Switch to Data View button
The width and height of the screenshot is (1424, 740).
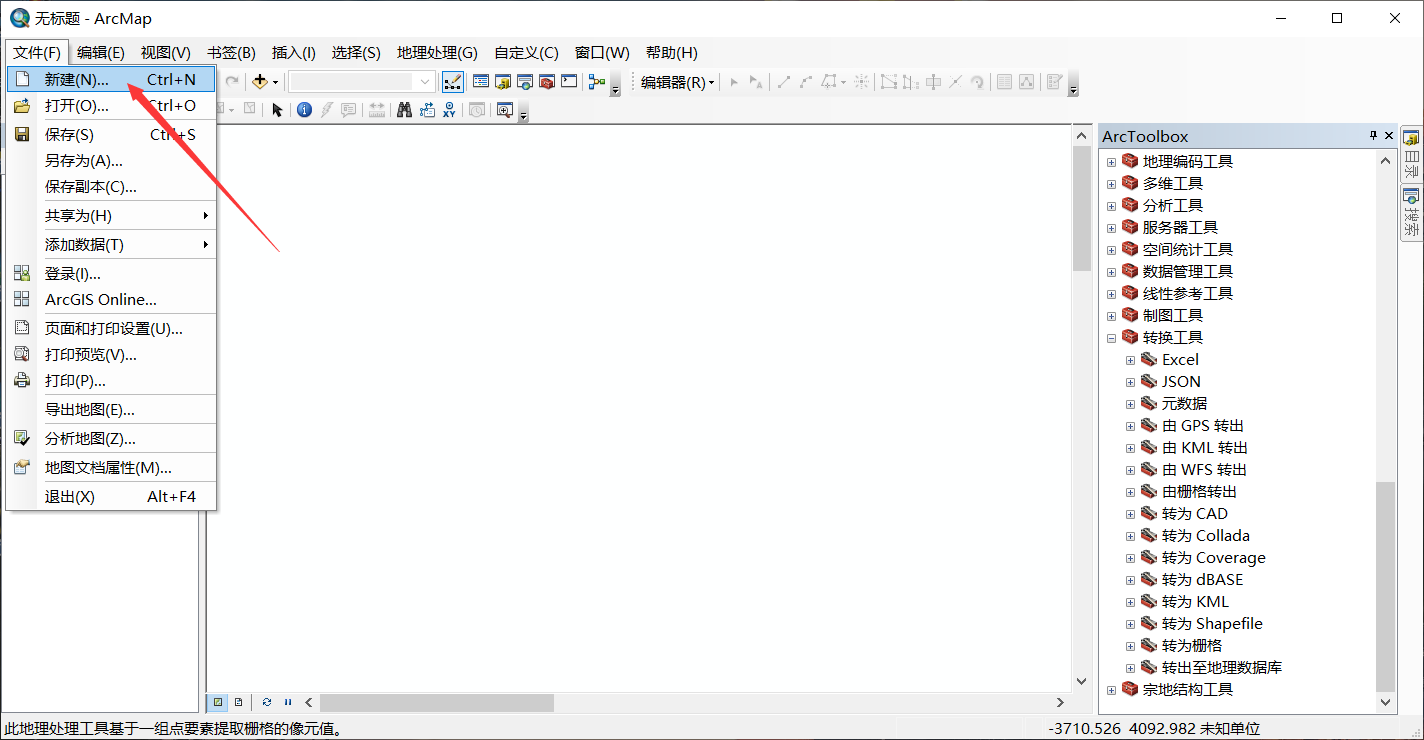(218, 702)
